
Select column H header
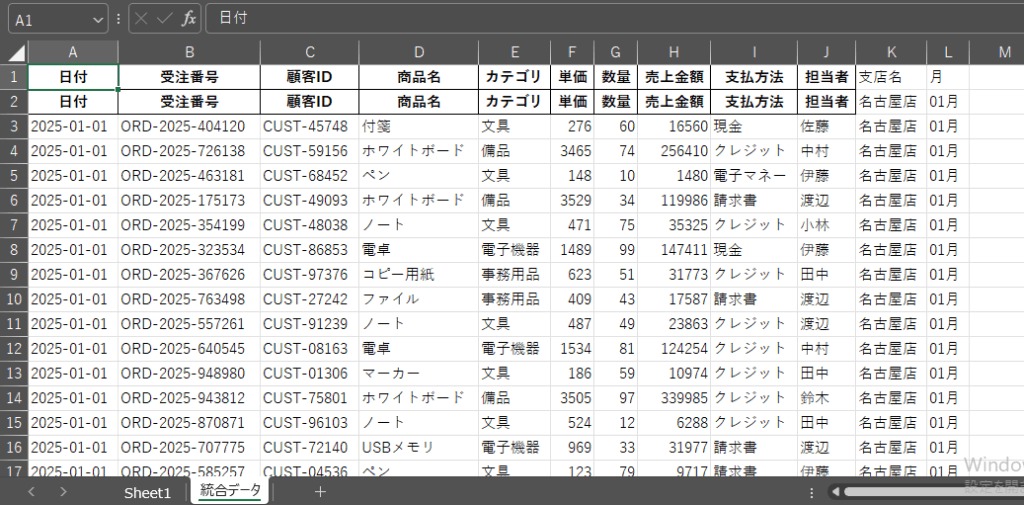coord(673,53)
